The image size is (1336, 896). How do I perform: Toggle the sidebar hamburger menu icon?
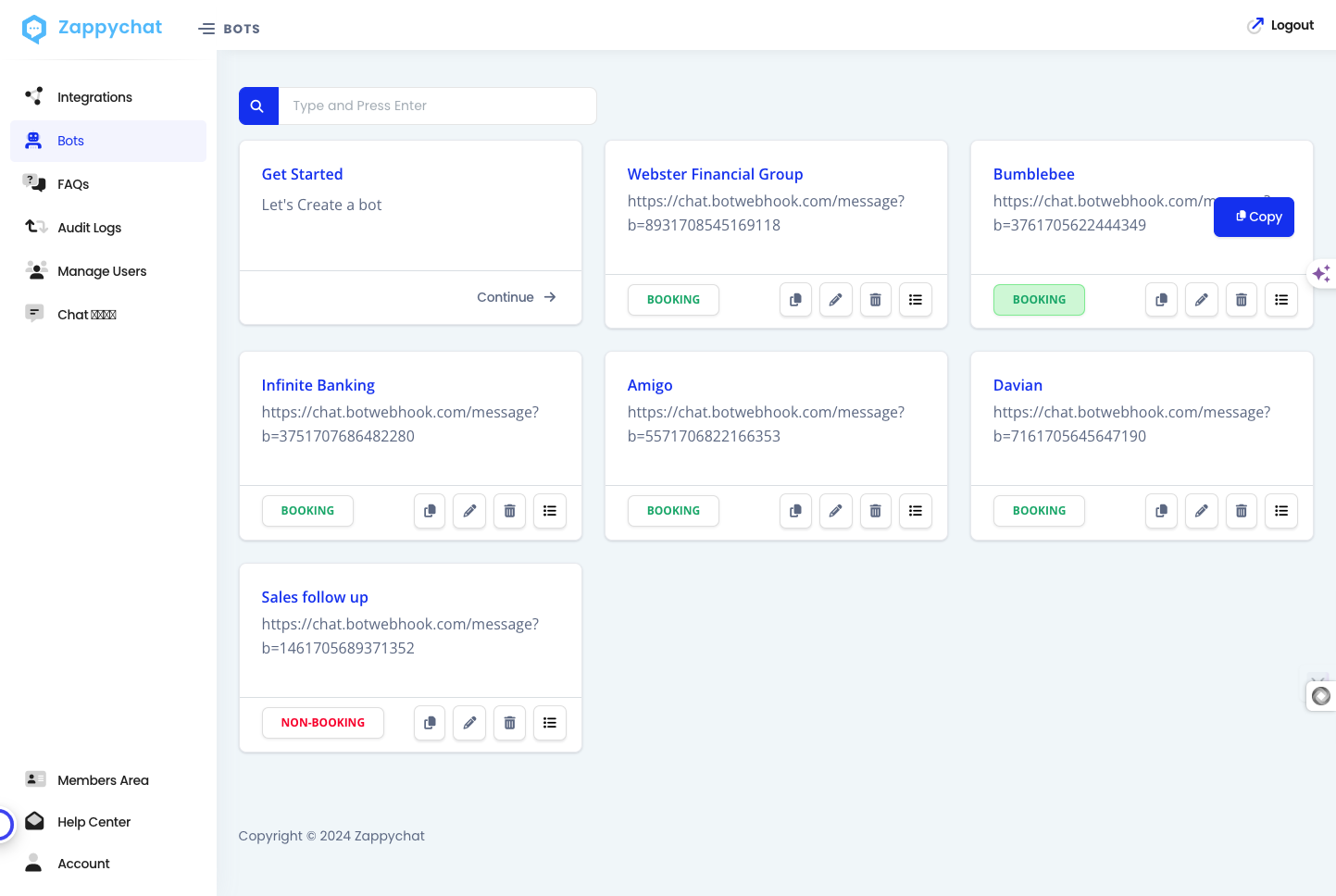click(x=206, y=29)
